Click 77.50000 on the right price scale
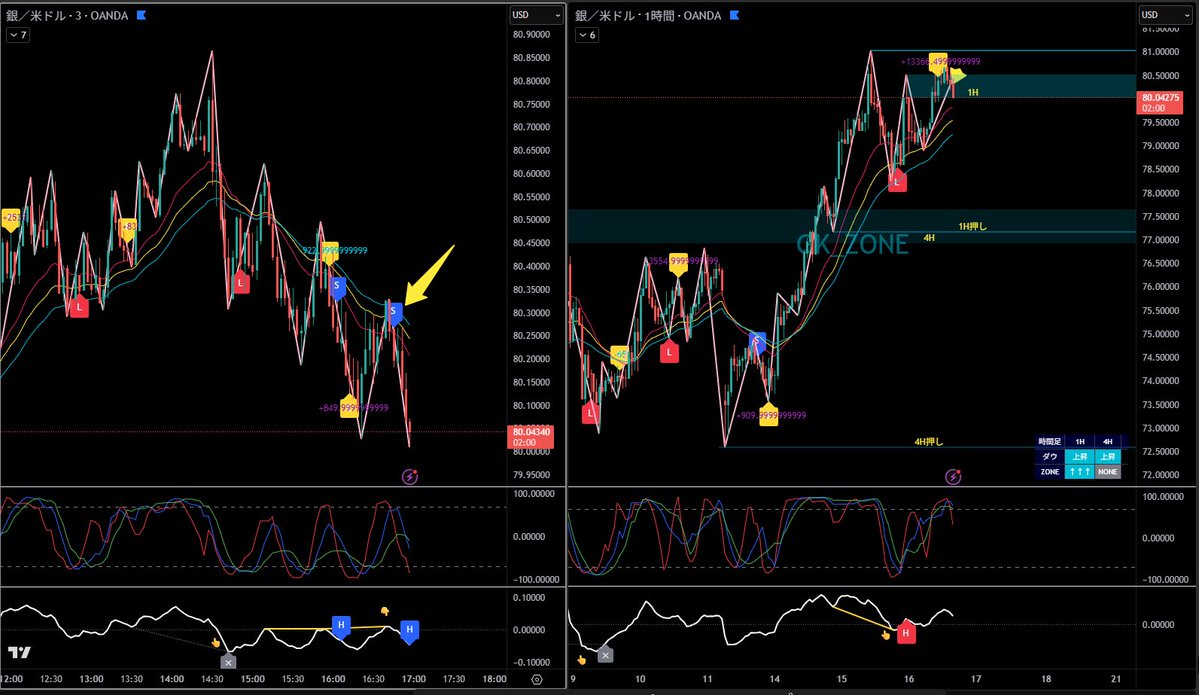 pyautogui.click(x=1161, y=216)
